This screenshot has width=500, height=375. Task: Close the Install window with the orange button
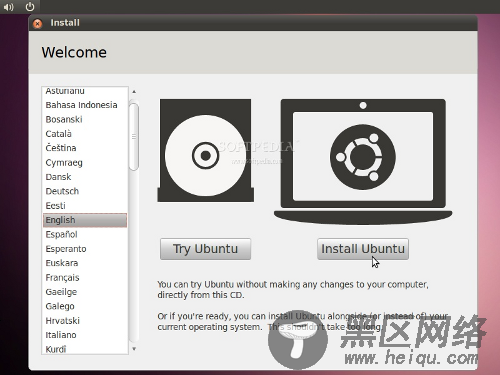[38, 23]
